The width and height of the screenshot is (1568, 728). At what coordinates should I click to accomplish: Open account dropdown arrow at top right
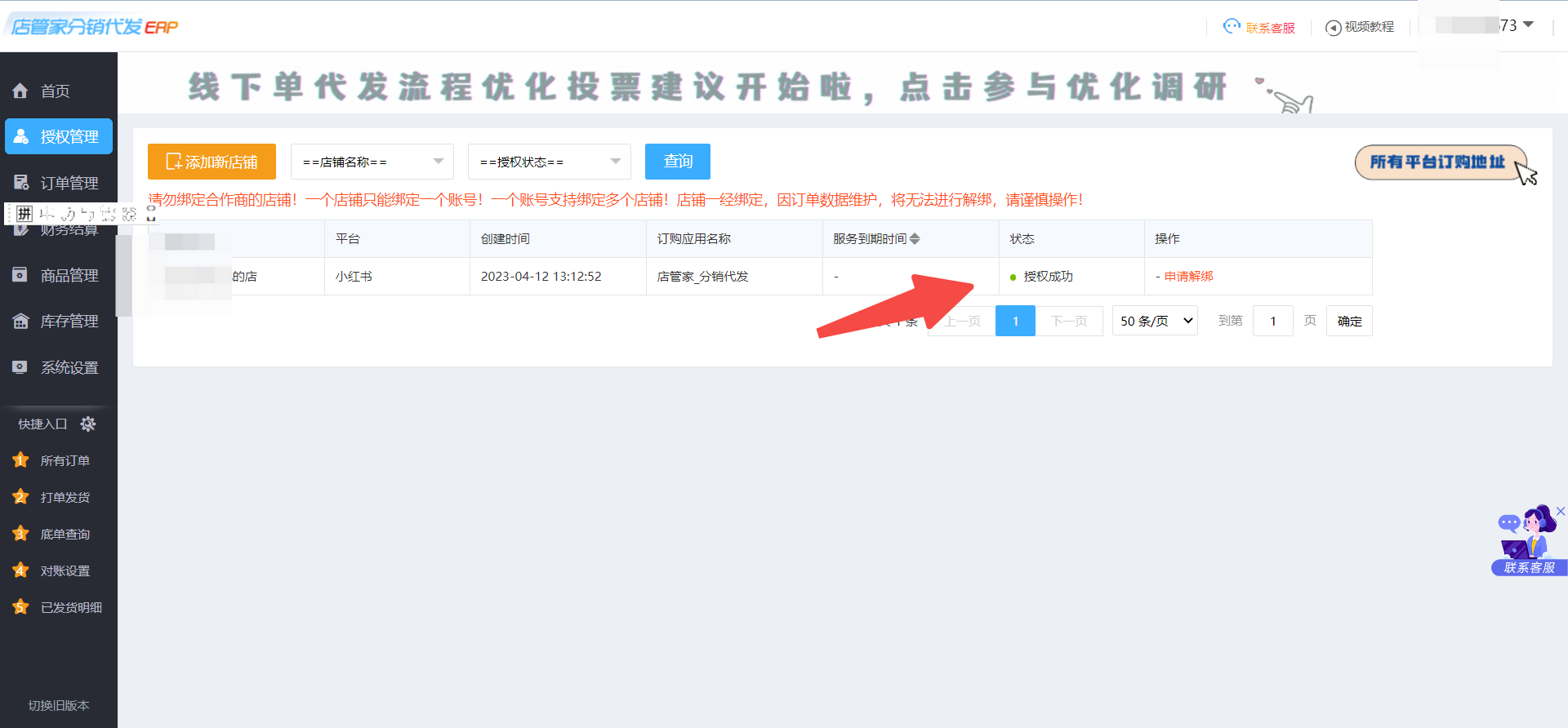1529,24
